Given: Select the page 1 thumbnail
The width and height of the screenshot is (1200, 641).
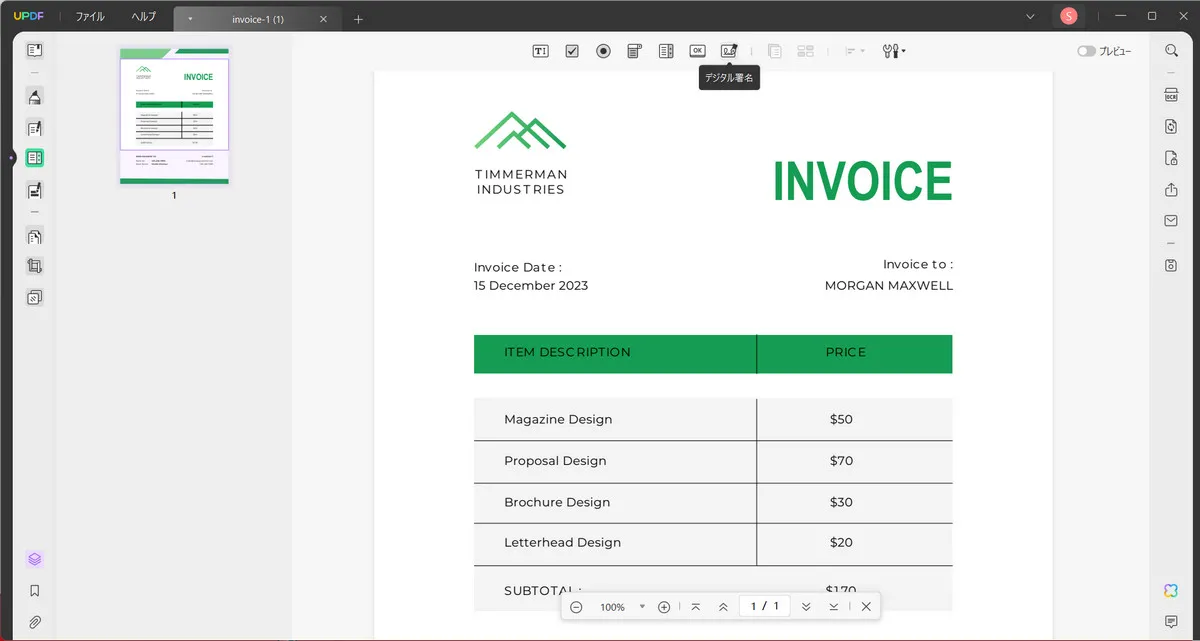Looking at the screenshot, I should click(x=174, y=116).
